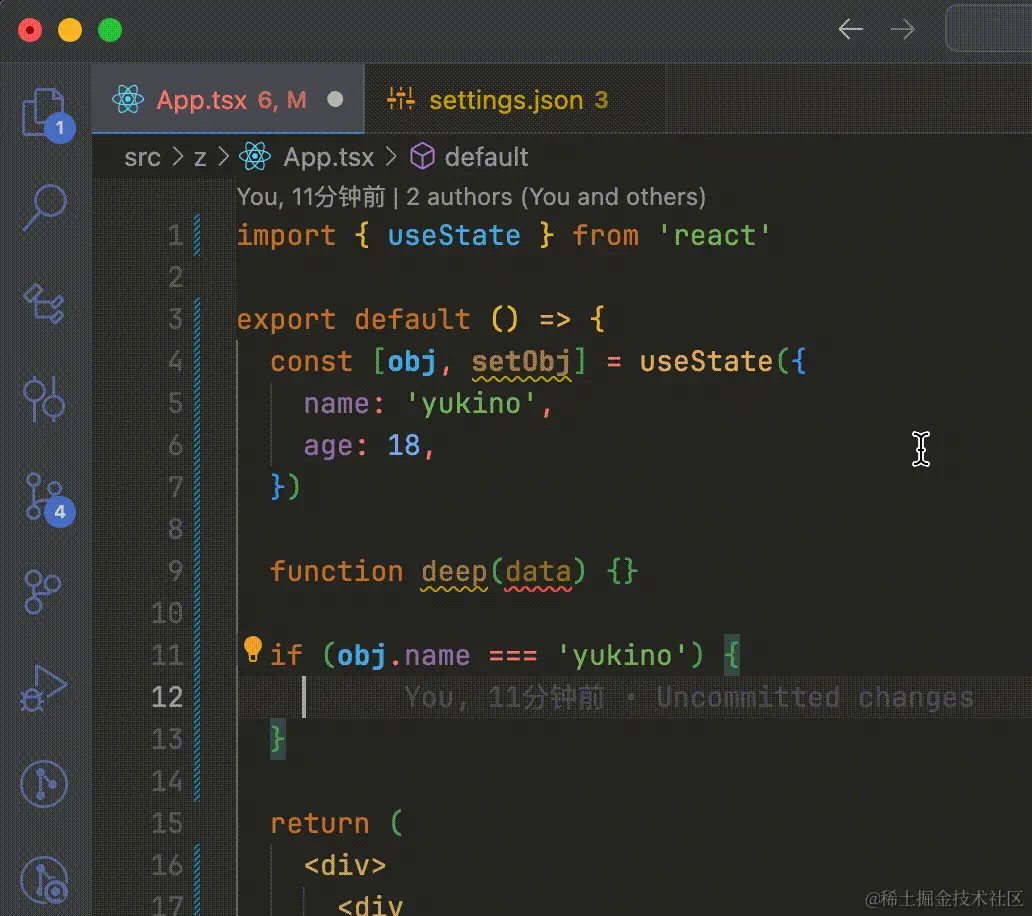The image size is (1032, 916).
Task: Select the App.tsx breadcrumb segment
Action: click(328, 157)
